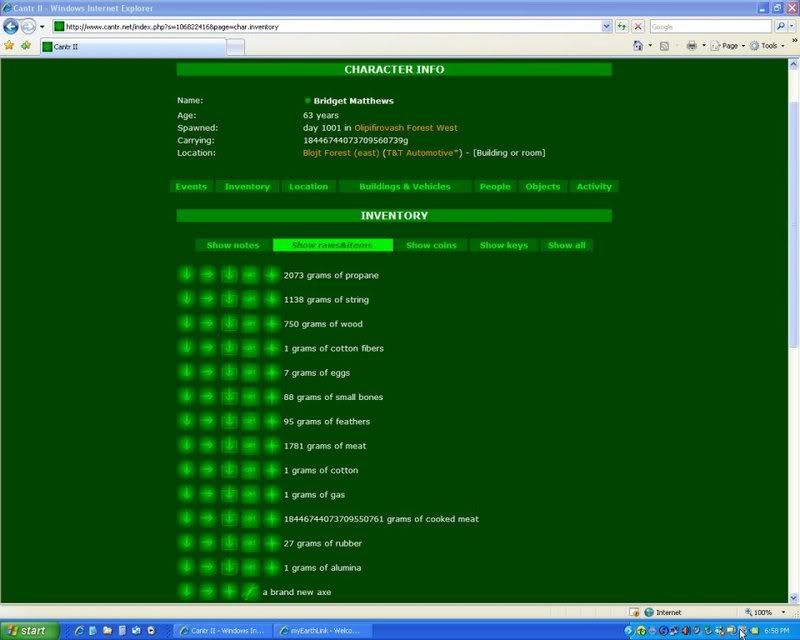Click the right-arrow icon for 1781 grams of meat
The width and height of the screenshot is (800, 640).
(207, 446)
